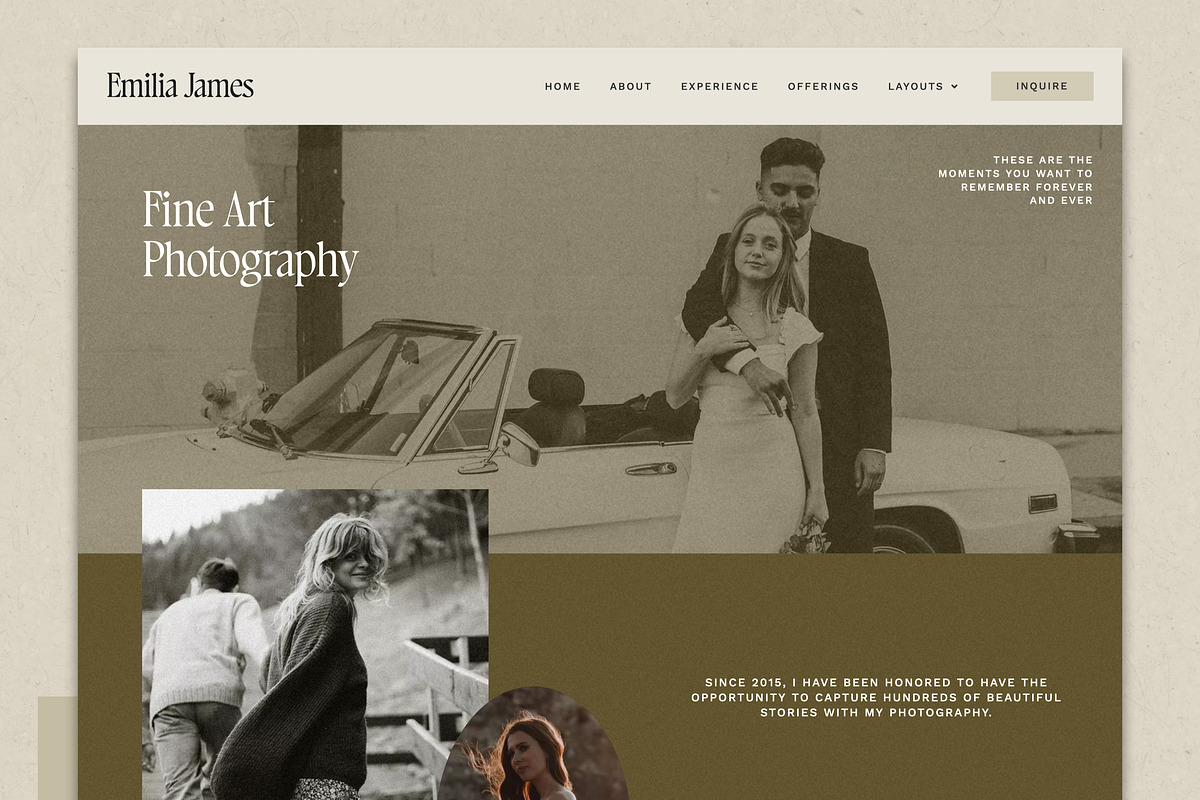Open the Offerings page link
The height and width of the screenshot is (800, 1200).
pos(823,86)
